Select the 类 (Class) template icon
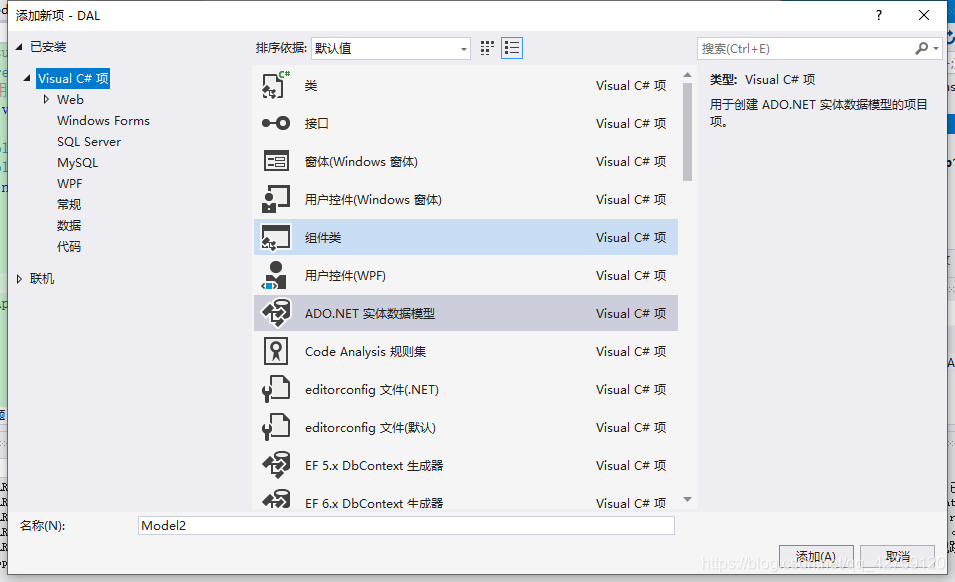The image size is (955, 582). pos(276,85)
